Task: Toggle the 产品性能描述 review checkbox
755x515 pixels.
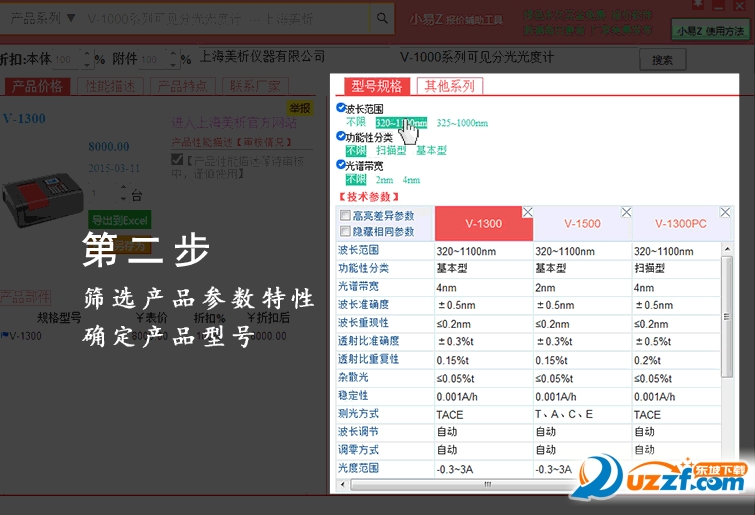Action: pos(177,159)
